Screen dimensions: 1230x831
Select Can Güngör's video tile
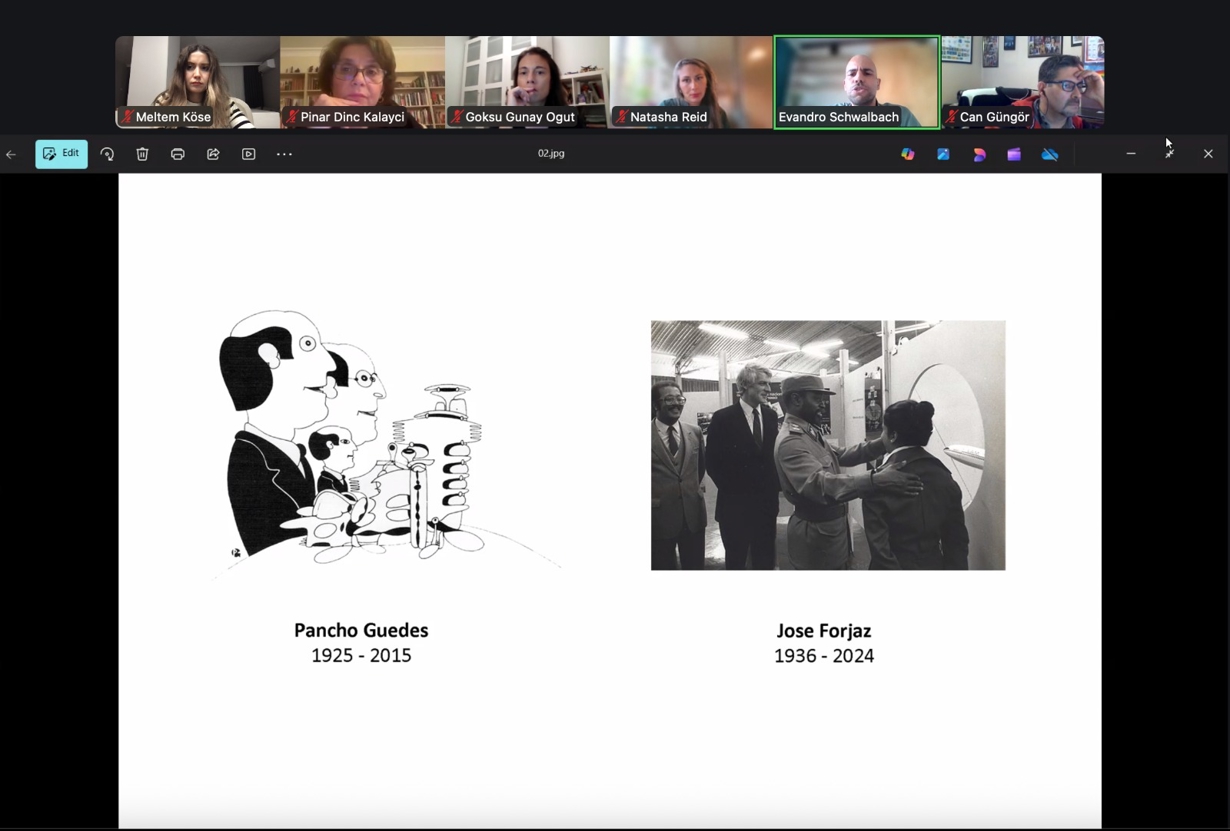click(1022, 82)
